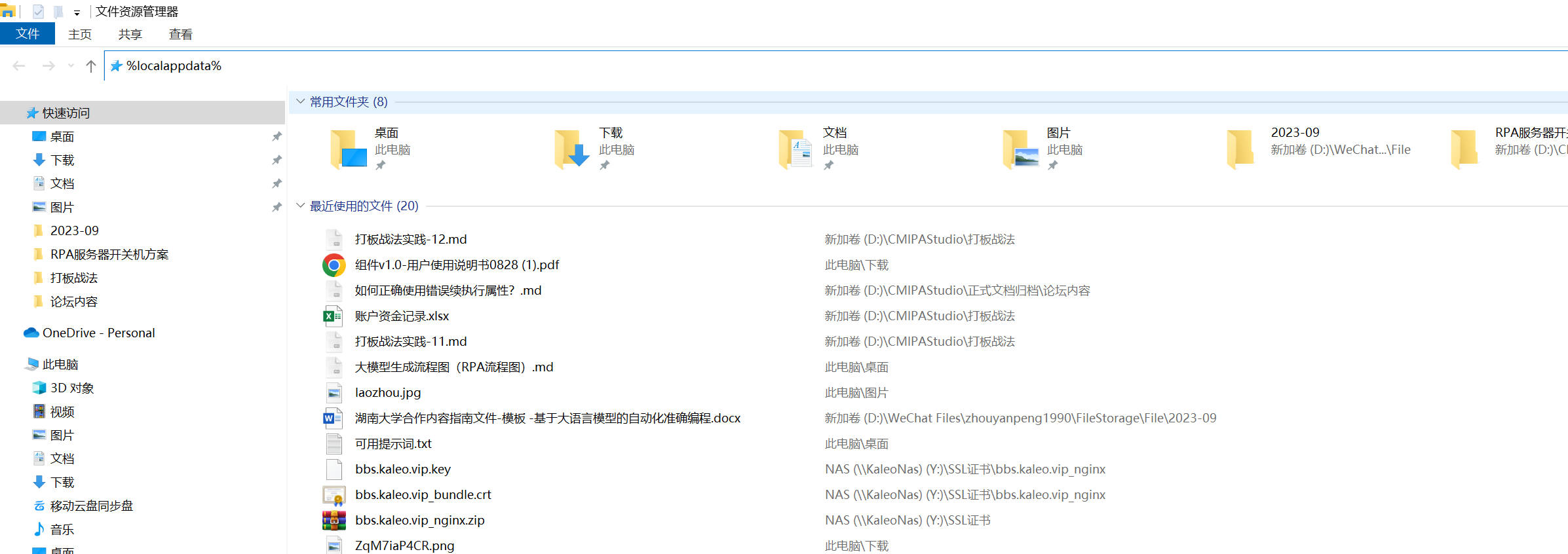The width and height of the screenshot is (1568, 554).
Task: Open the quick access toolbar customize dropdown
Action: (77, 12)
